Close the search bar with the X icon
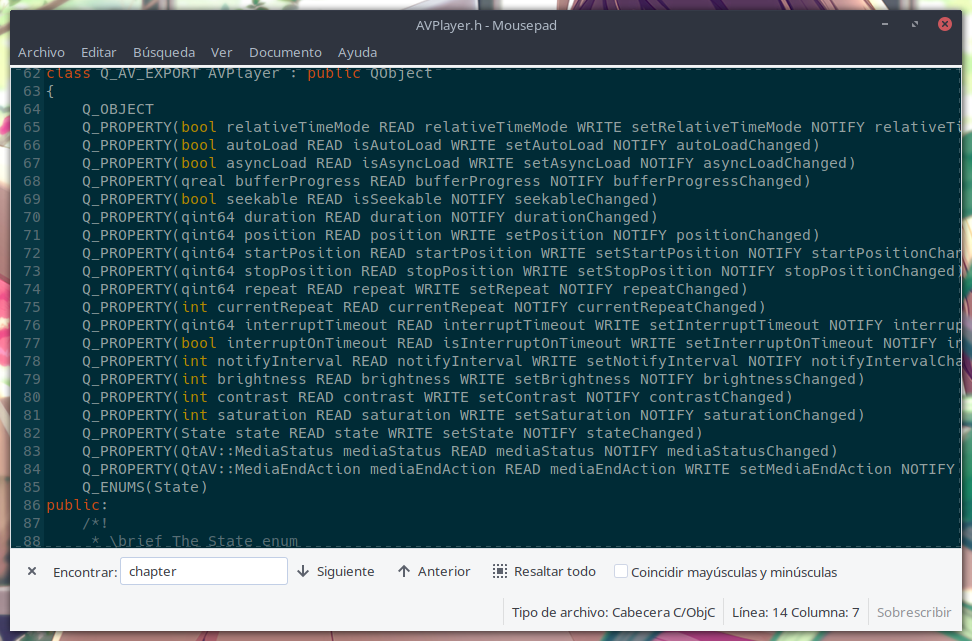The image size is (972, 641). pos(31,571)
